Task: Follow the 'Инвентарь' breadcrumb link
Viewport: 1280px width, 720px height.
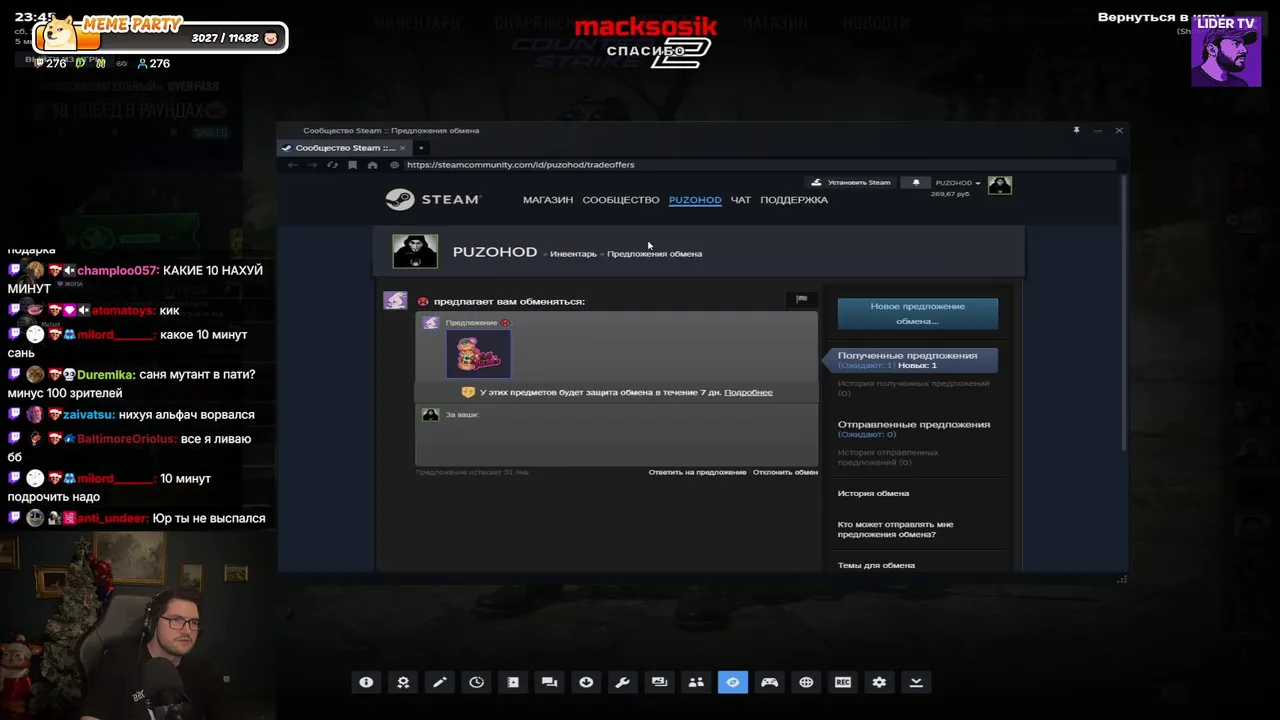Action: [573, 254]
